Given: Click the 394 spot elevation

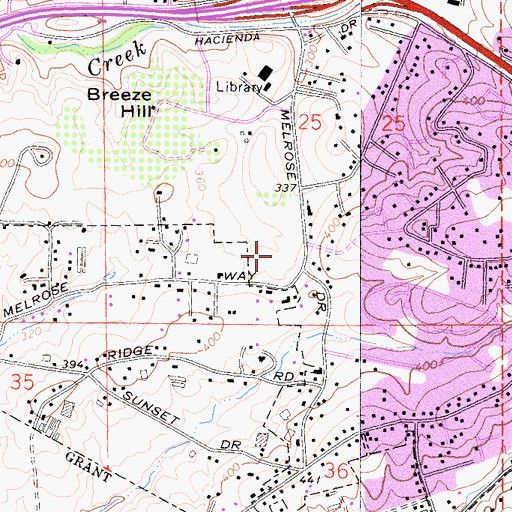Looking at the screenshot, I should coord(72,364).
